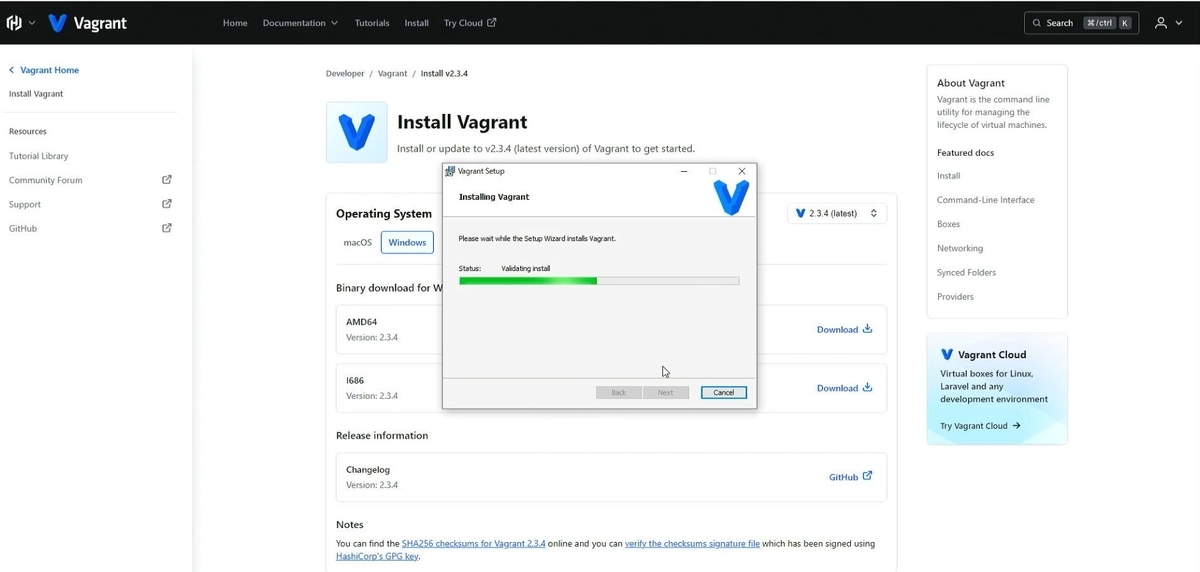Click disabled Back button in Setup

tap(618, 392)
